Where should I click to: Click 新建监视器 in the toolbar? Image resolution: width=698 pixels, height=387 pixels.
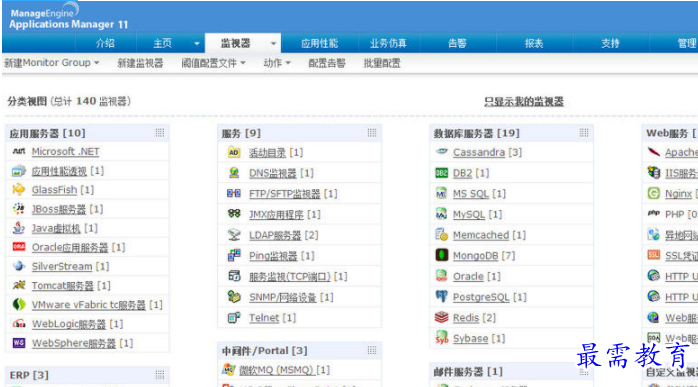coord(140,63)
